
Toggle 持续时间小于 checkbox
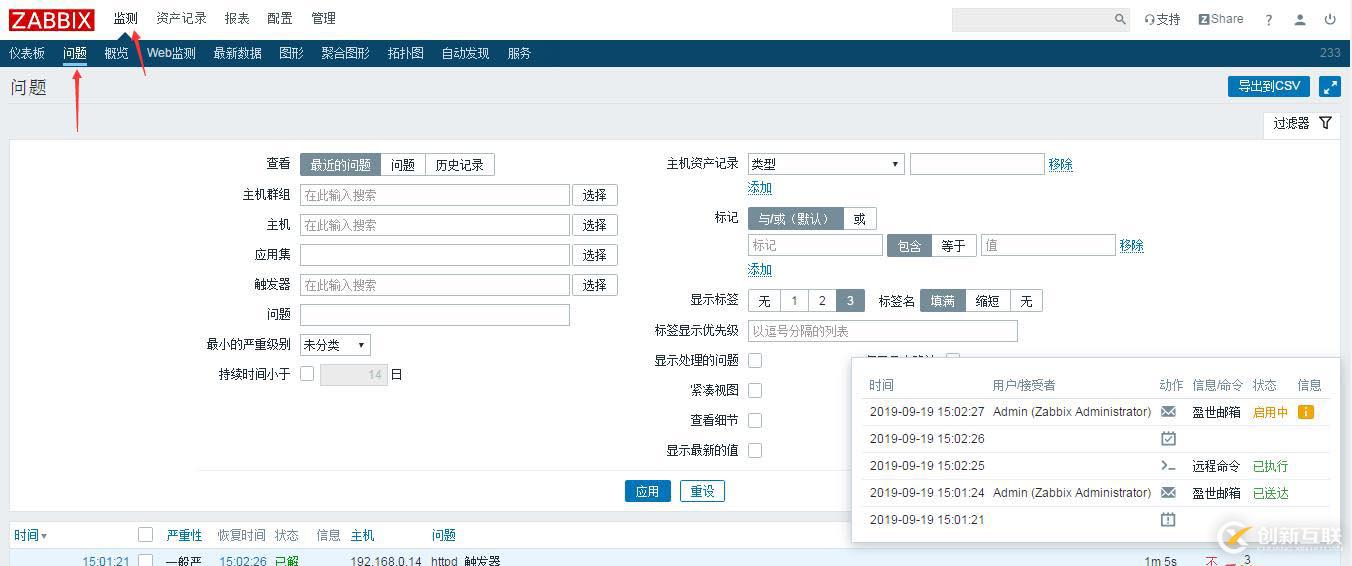coord(307,374)
